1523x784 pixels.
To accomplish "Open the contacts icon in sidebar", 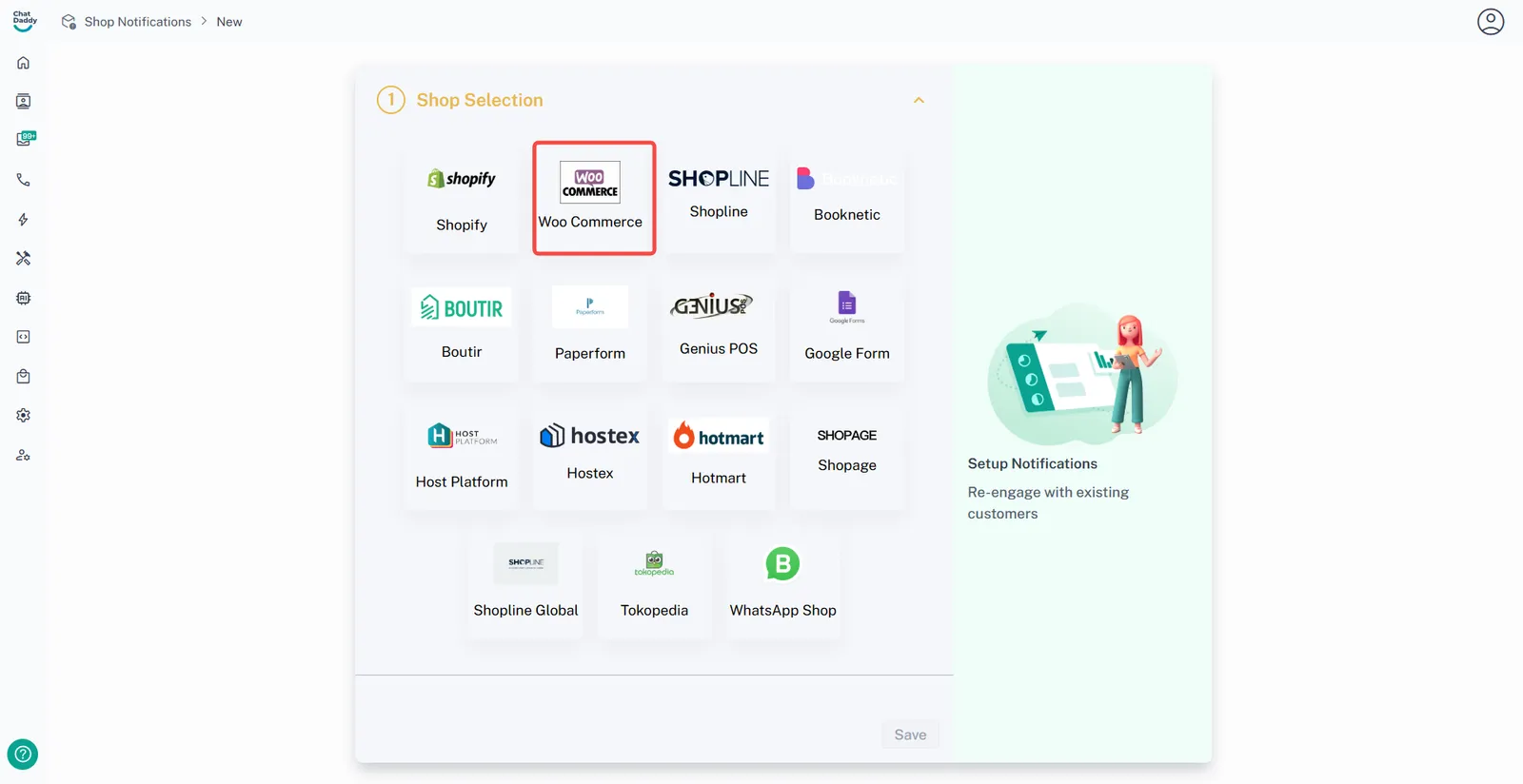I will 24,102.
